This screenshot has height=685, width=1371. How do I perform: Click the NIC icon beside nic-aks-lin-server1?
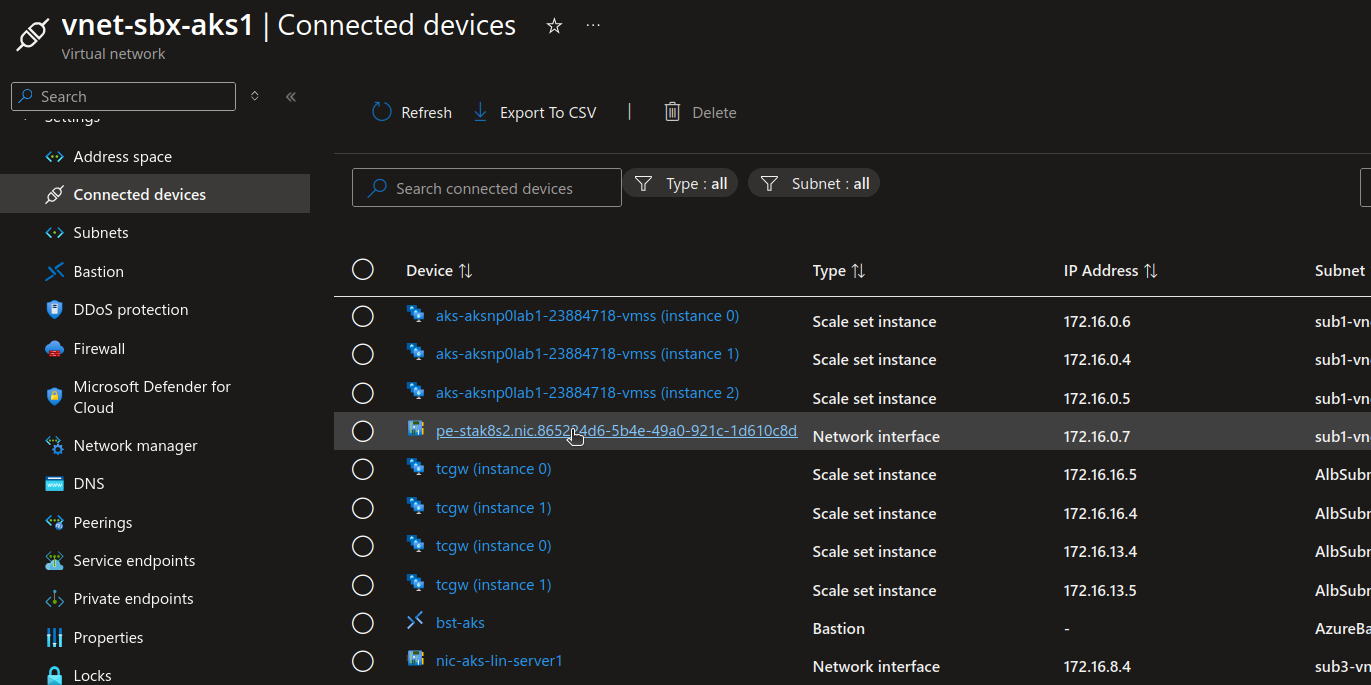click(x=416, y=659)
